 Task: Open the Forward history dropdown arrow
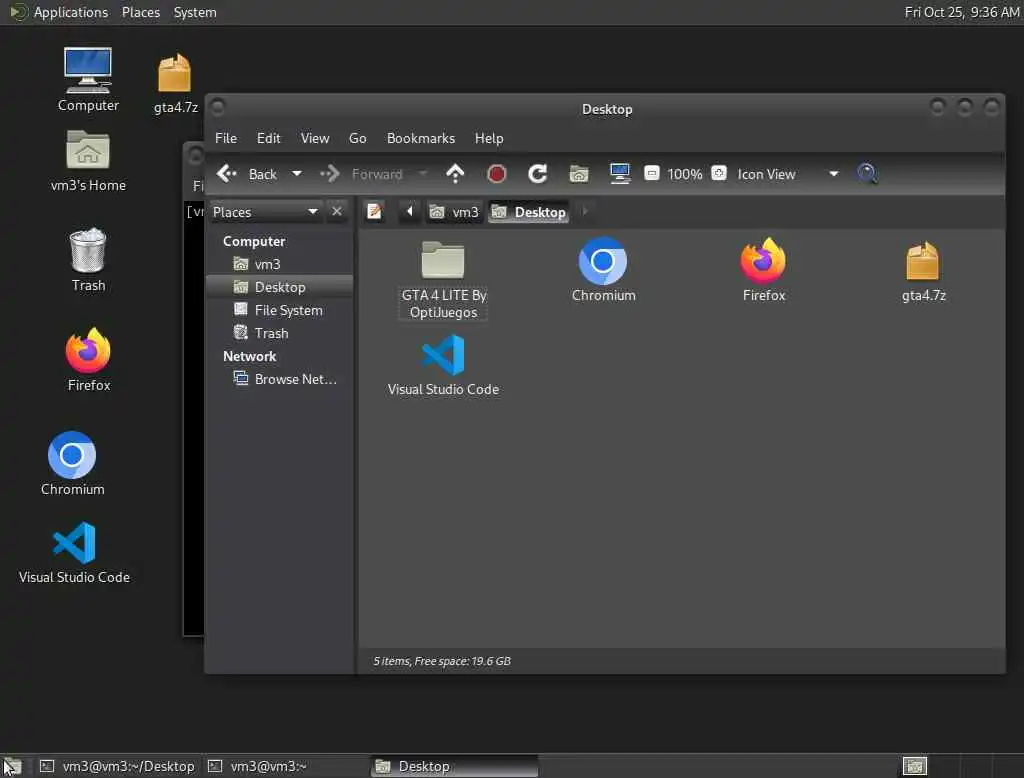click(423, 174)
